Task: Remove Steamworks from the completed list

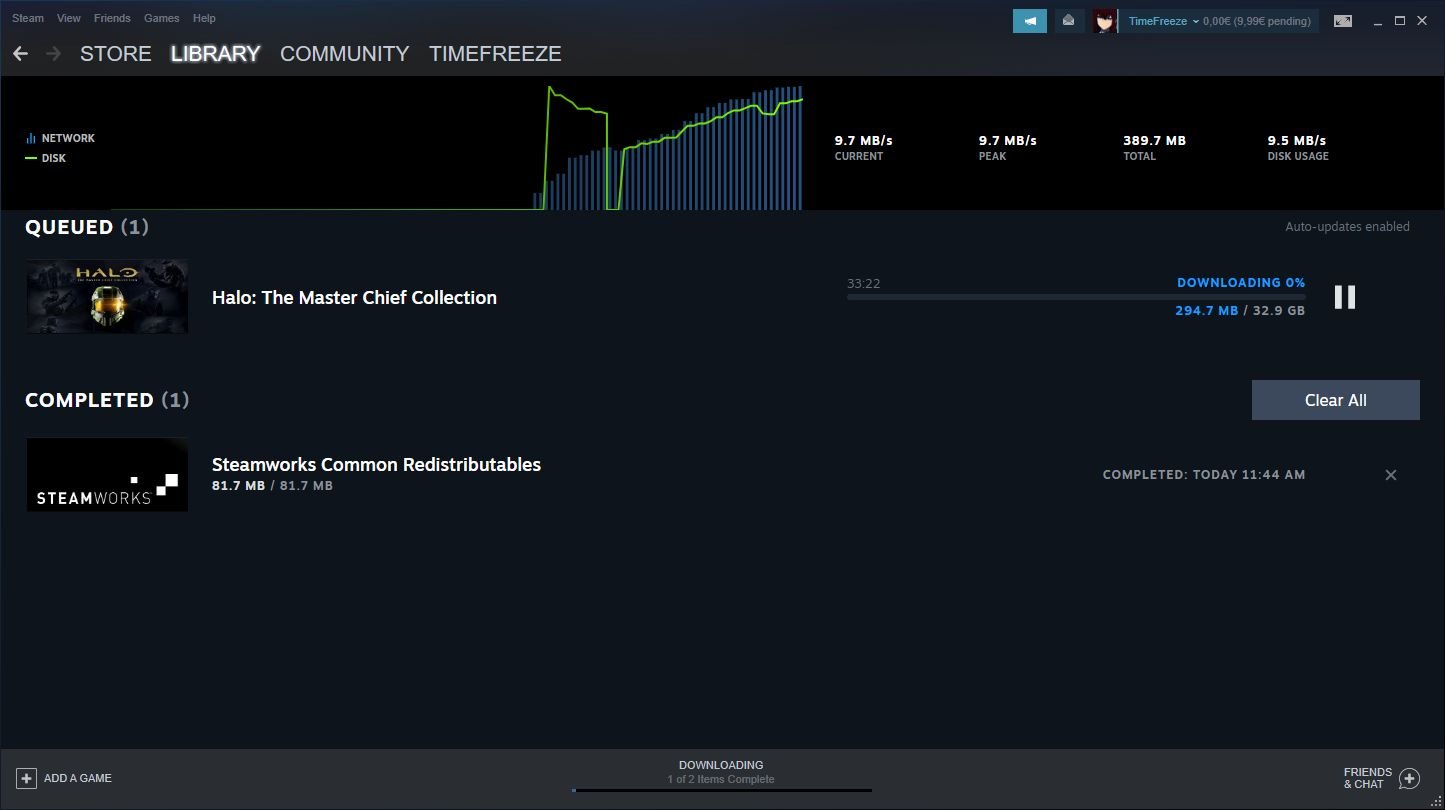Action: tap(1390, 475)
